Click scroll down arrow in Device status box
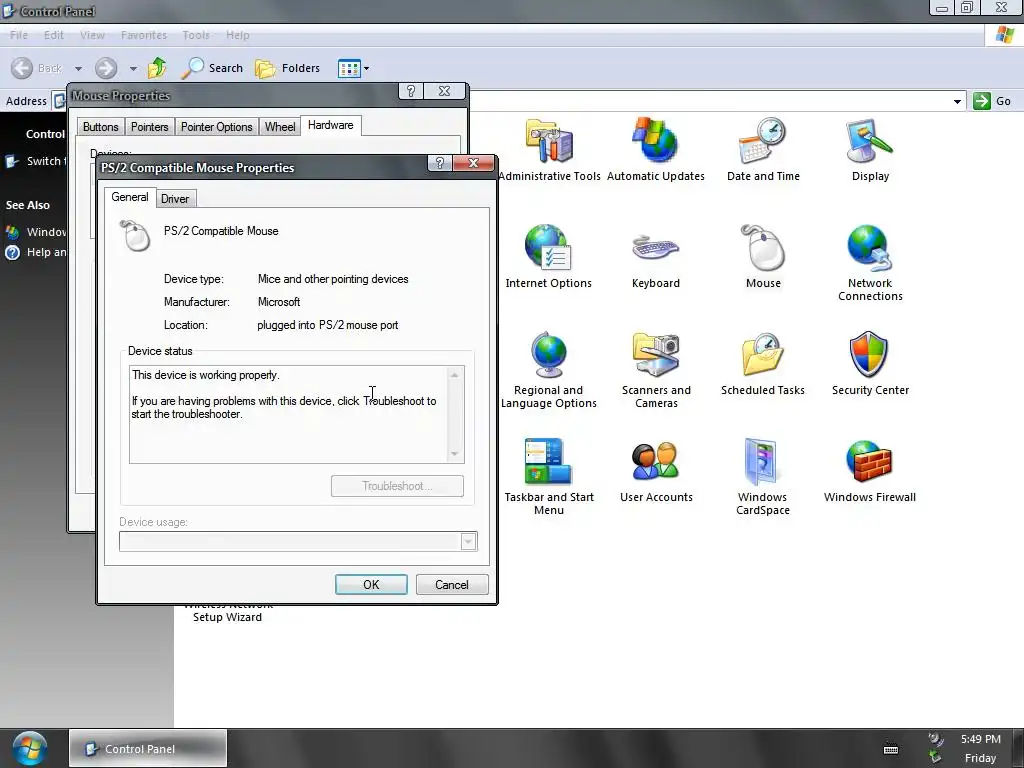Screen dimensions: 1024x768 [455, 454]
